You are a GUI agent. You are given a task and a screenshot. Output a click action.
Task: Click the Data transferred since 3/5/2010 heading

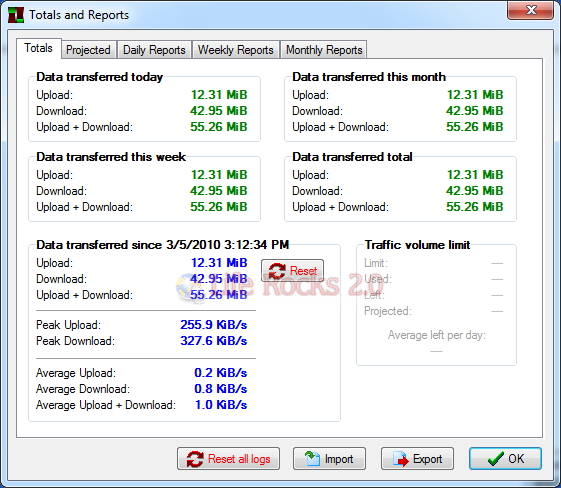coord(162,245)
